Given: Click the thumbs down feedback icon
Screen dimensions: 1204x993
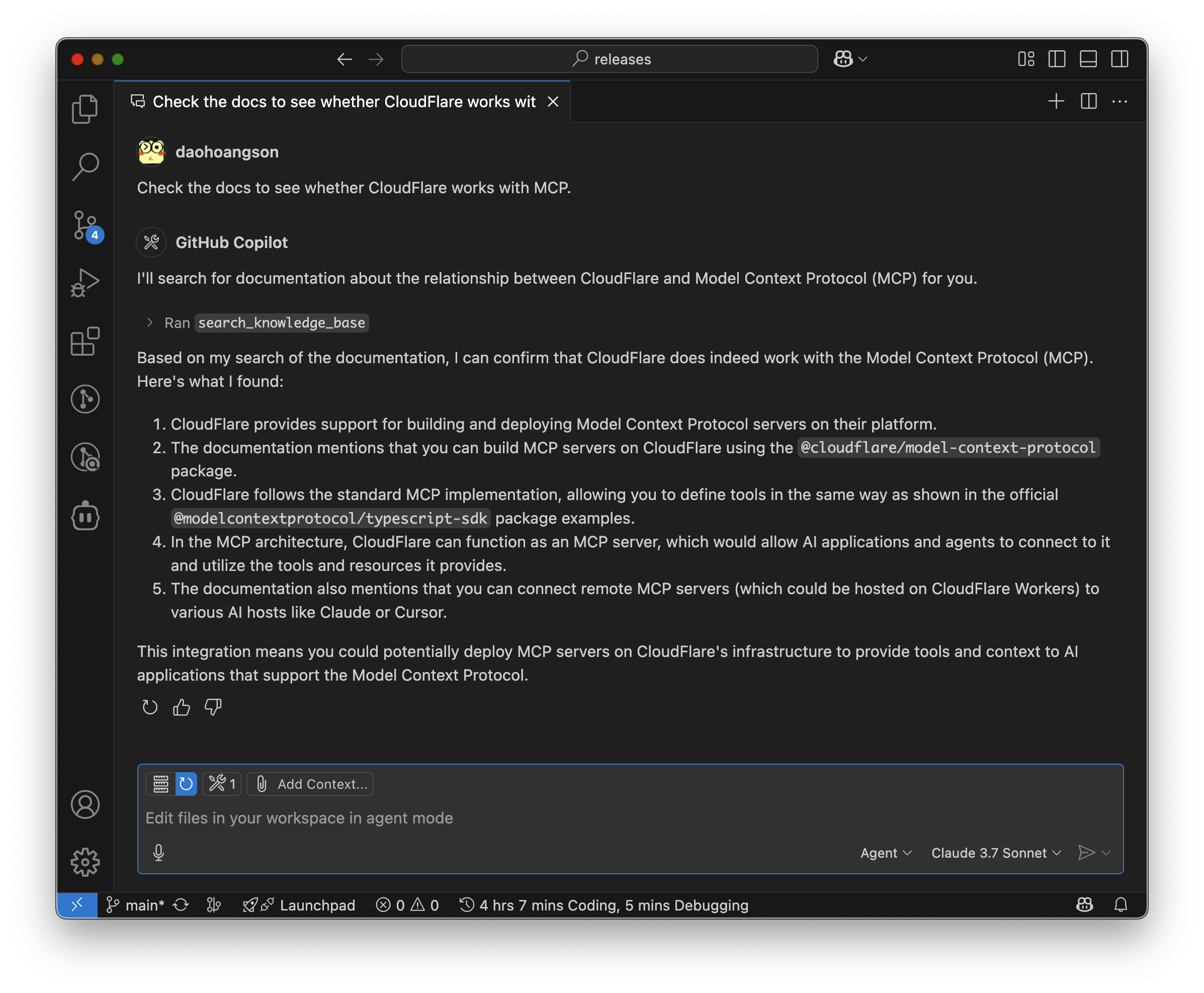Looking at the screenshot, I should [213, 708].
